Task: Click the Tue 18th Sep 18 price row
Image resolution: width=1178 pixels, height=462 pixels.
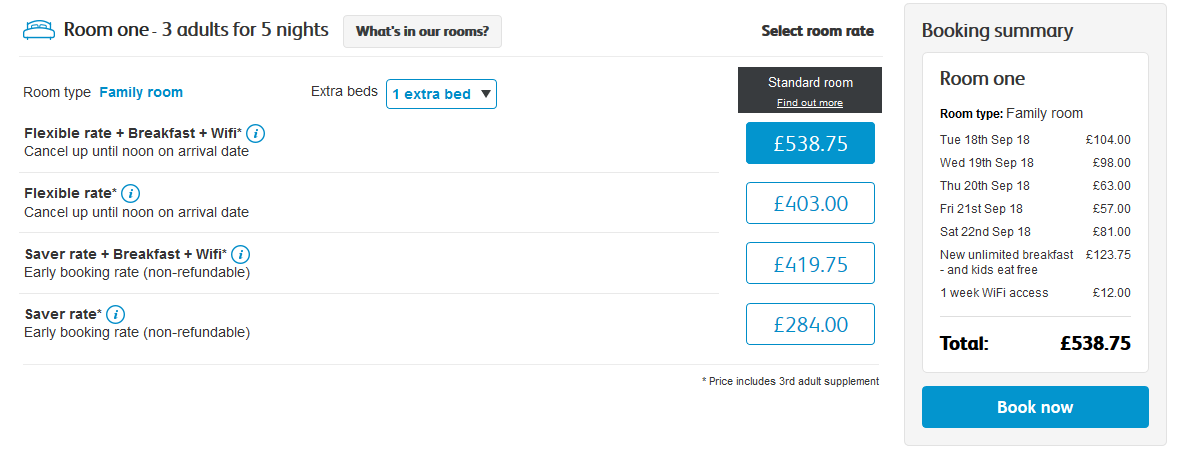Action: pyautogui.click(x=1035, y=140)
